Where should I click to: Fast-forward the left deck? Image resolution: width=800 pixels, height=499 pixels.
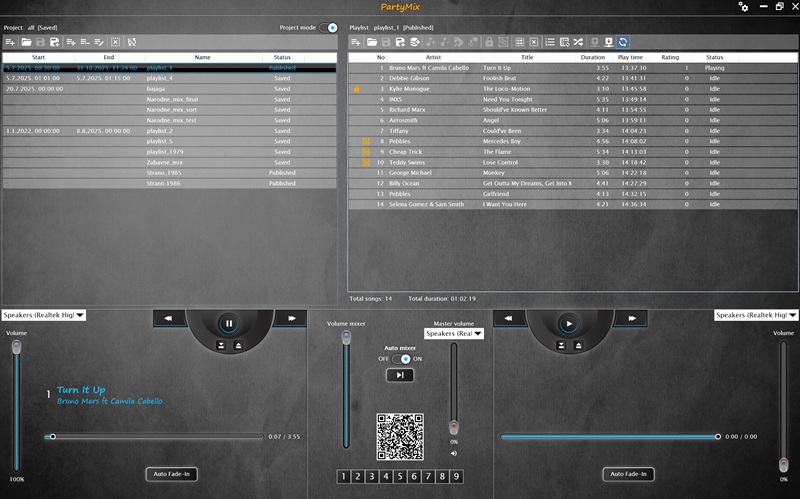pyautogui.click(x=289, y=319)
